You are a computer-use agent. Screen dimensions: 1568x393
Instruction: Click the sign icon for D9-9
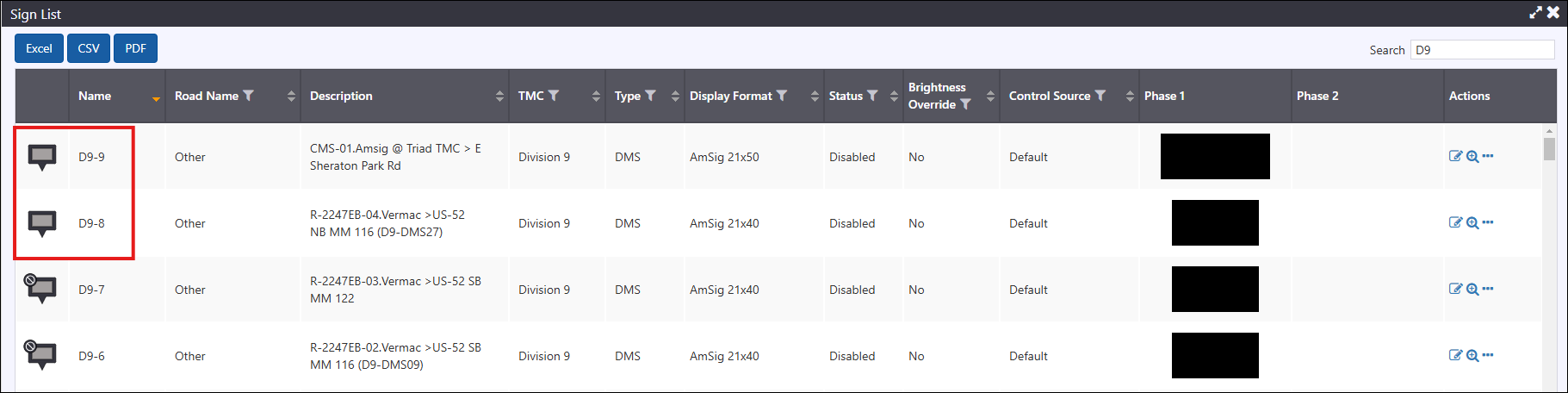point(42,158)
